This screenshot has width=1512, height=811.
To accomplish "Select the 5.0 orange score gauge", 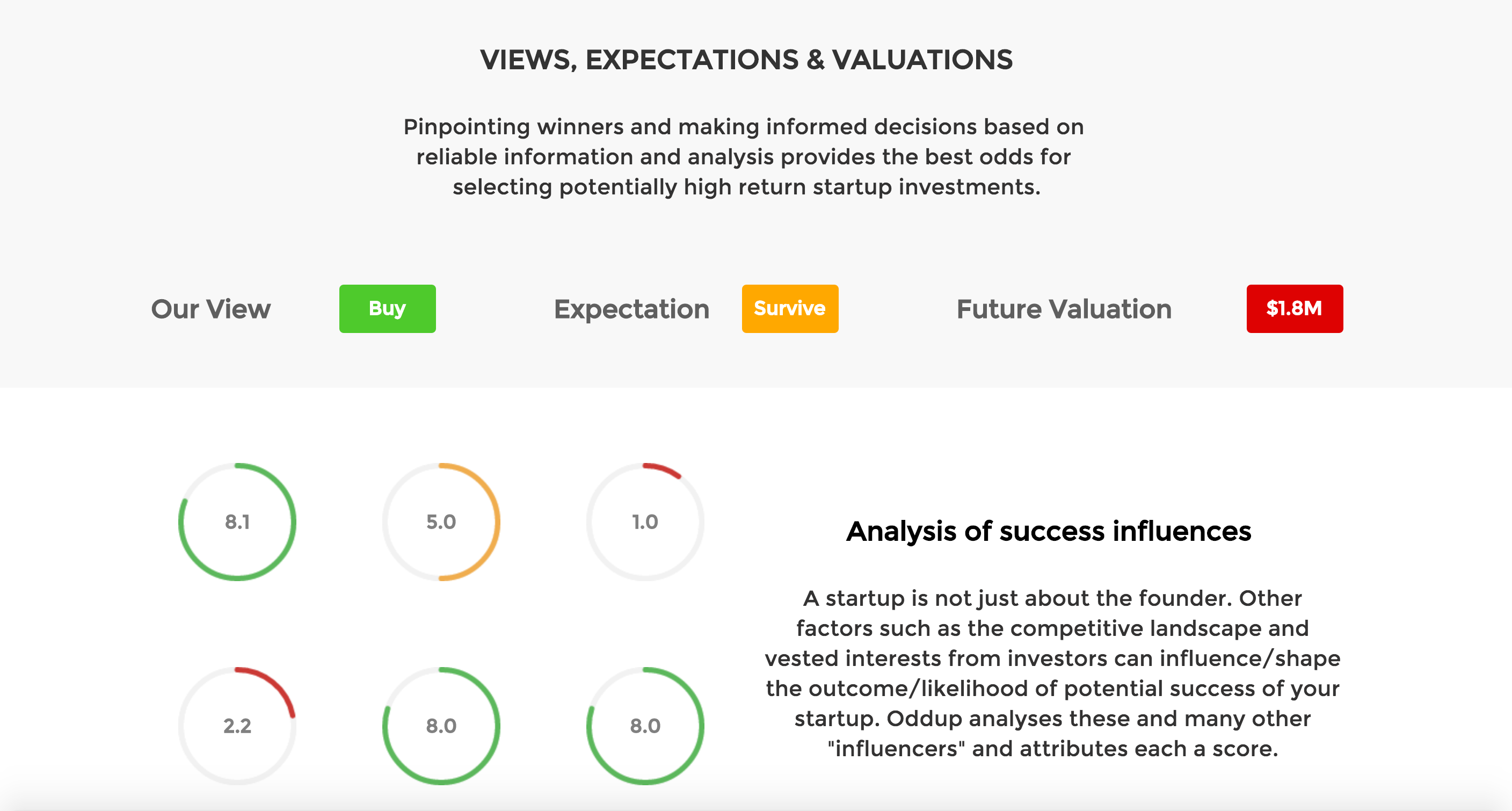I will tap(441, 522).
